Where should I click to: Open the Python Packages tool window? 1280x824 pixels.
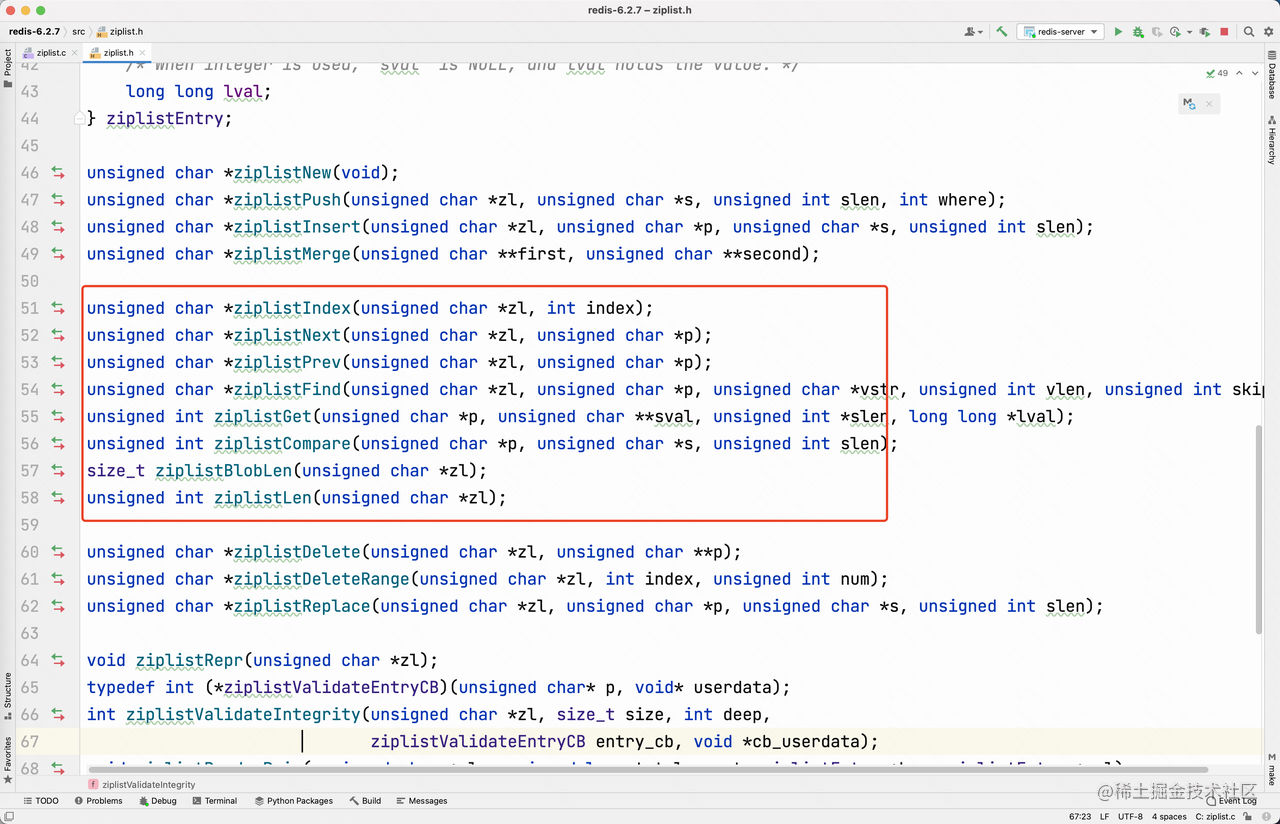293,801
